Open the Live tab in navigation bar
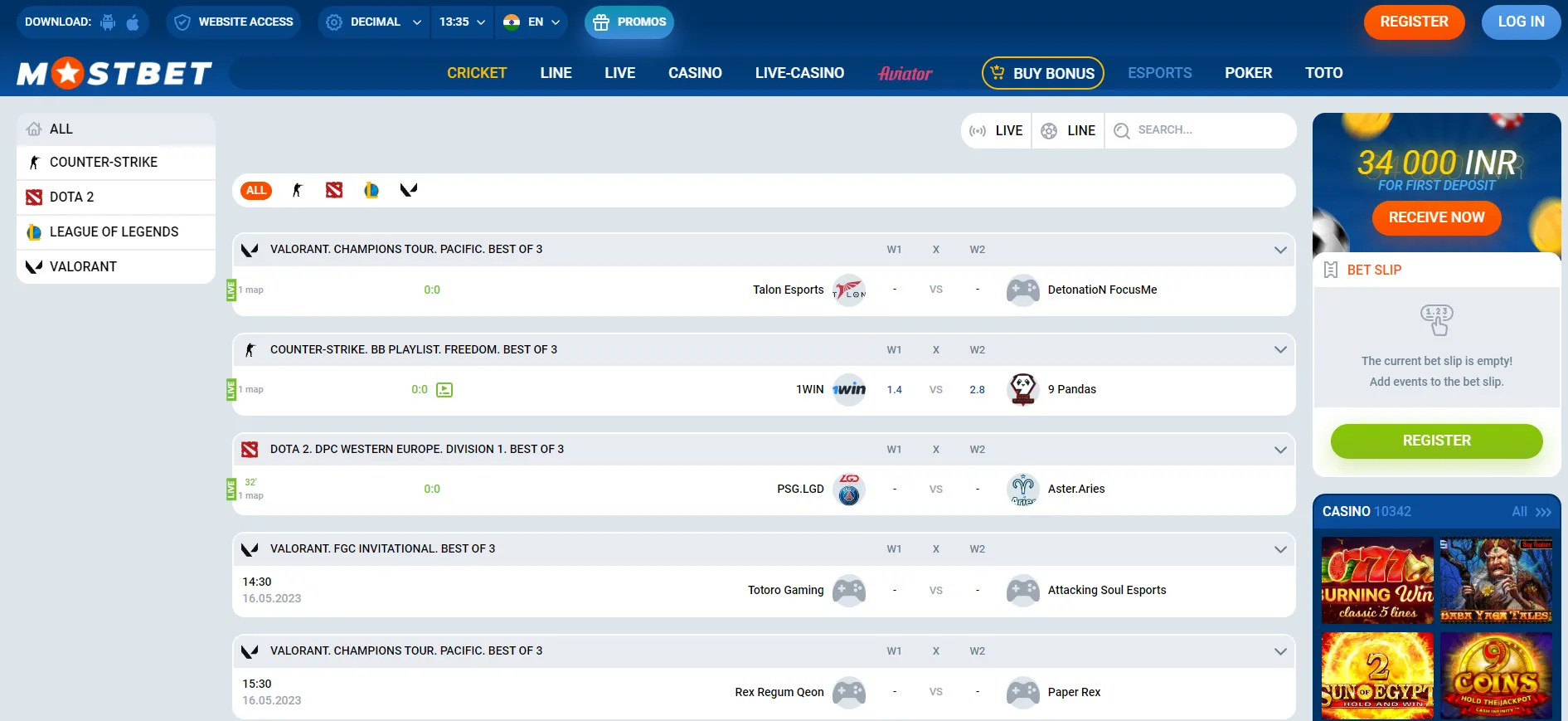The width and height of the screenshot is (1568, 721). tap(620, 73)
